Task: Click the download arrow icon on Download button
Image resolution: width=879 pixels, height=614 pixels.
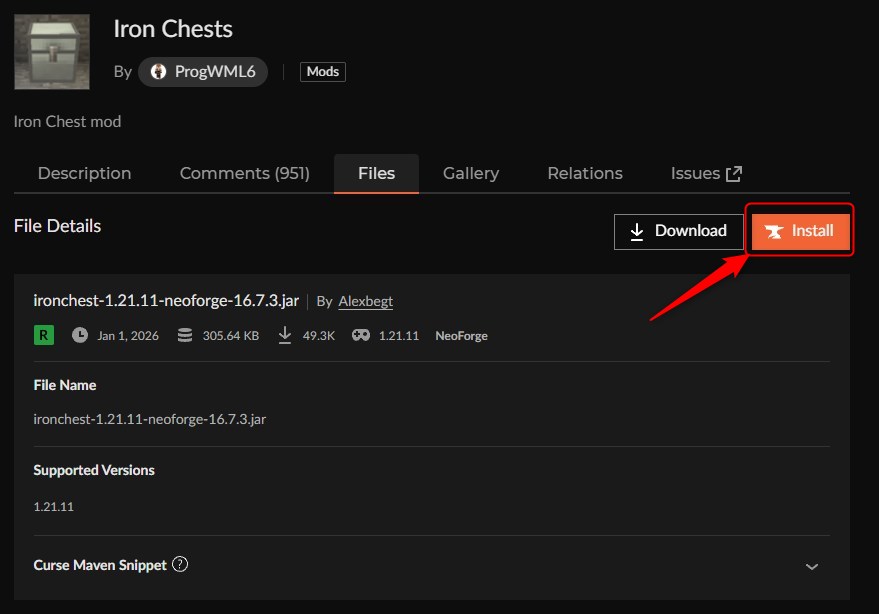Action: [x=638, y=230]
